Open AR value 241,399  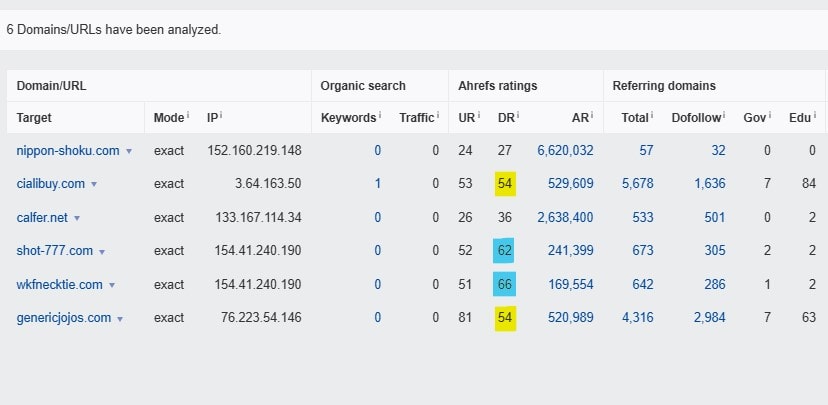(x=571, y=251)
